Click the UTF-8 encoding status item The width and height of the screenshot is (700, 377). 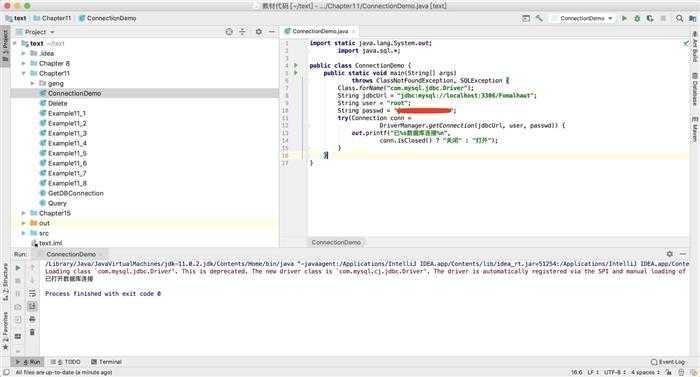[615, 372]
